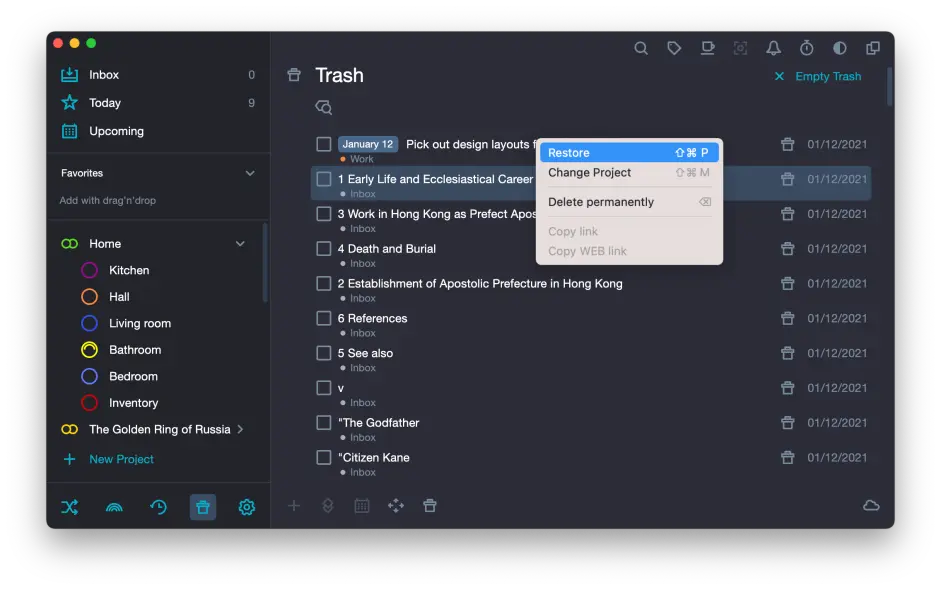Open notifications bell icon
Image resolution: width=941 pixels, height=590 pixels.
coord(773,48)
